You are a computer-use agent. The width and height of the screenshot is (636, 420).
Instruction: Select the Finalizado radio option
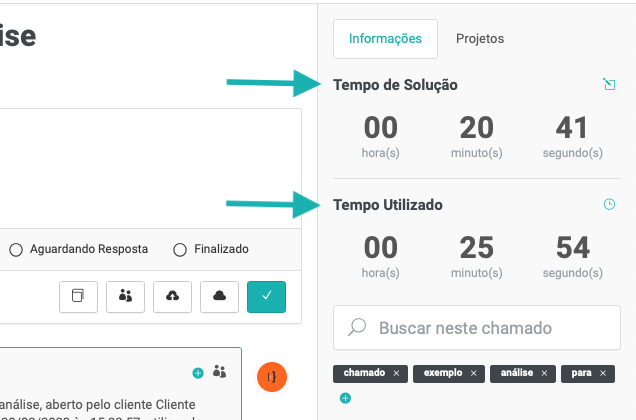point(180,249)
